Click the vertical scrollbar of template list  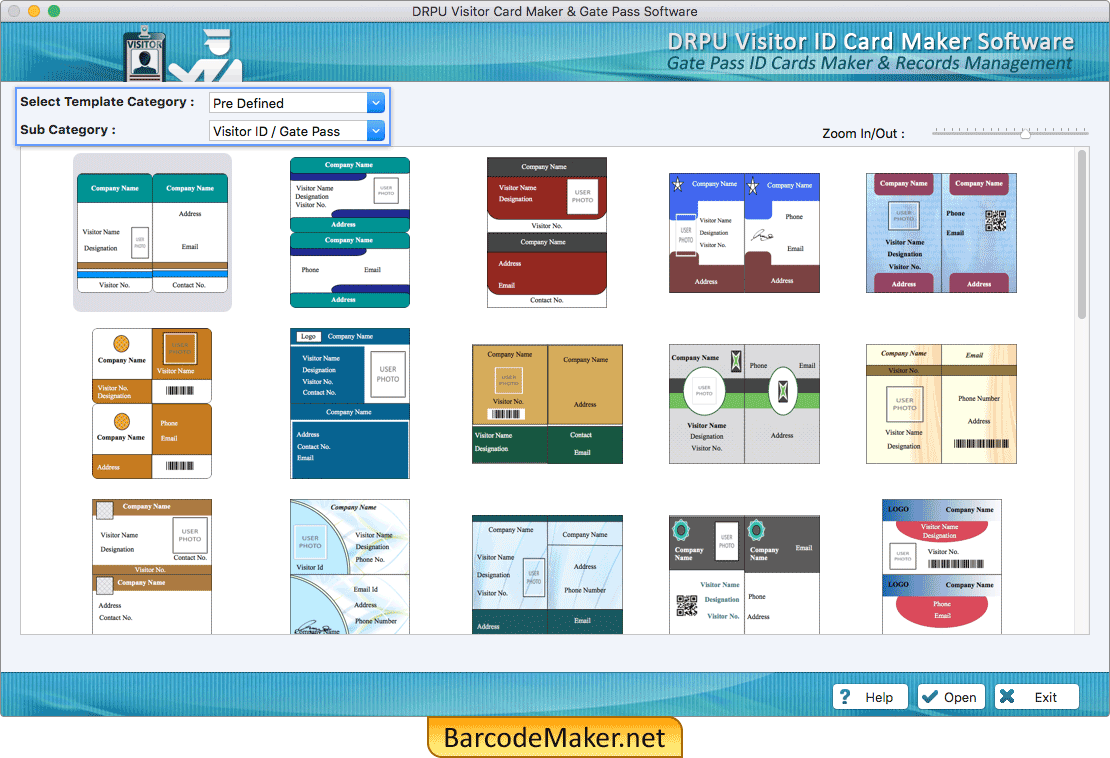(1082, 234)
